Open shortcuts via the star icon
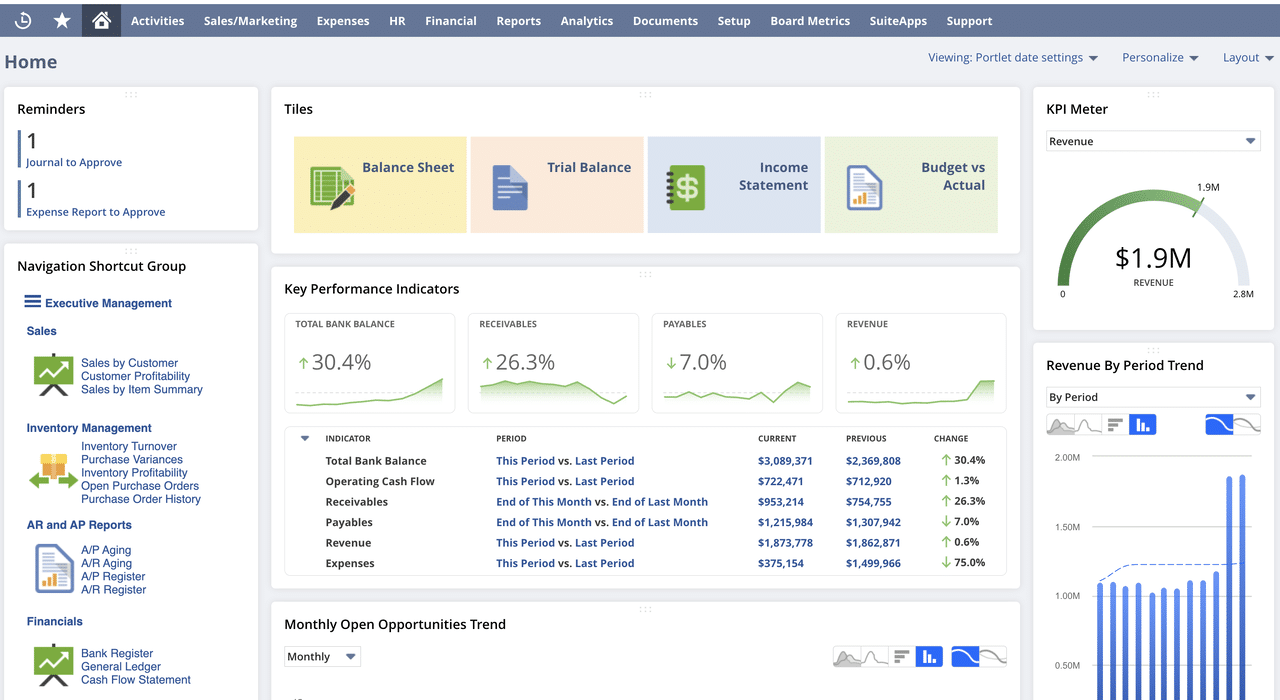1280x700 pixels. [x=61, y=20]
